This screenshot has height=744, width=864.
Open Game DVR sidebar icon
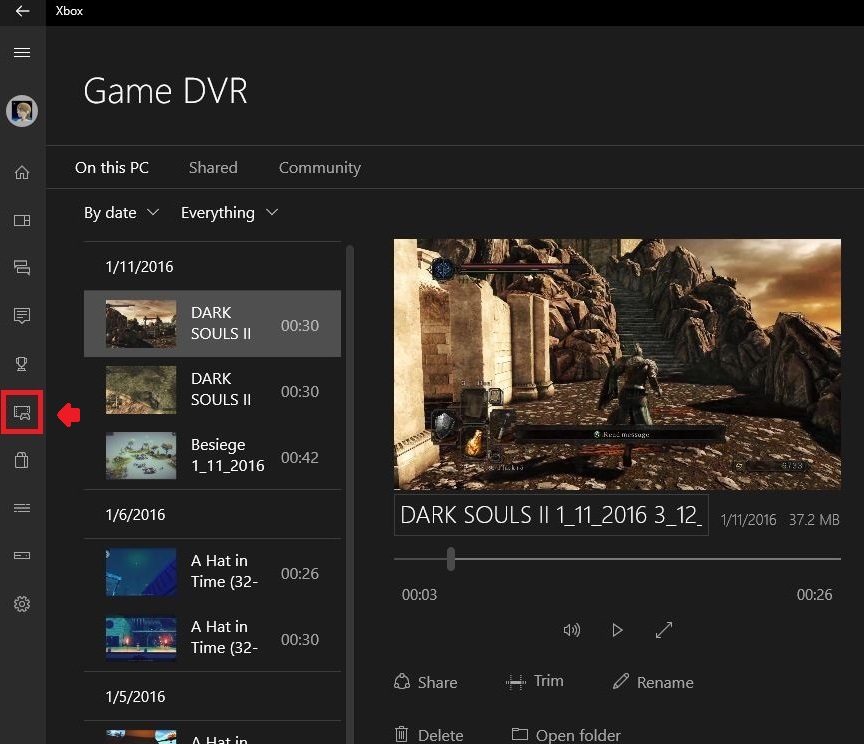click(x=22, y=412)
